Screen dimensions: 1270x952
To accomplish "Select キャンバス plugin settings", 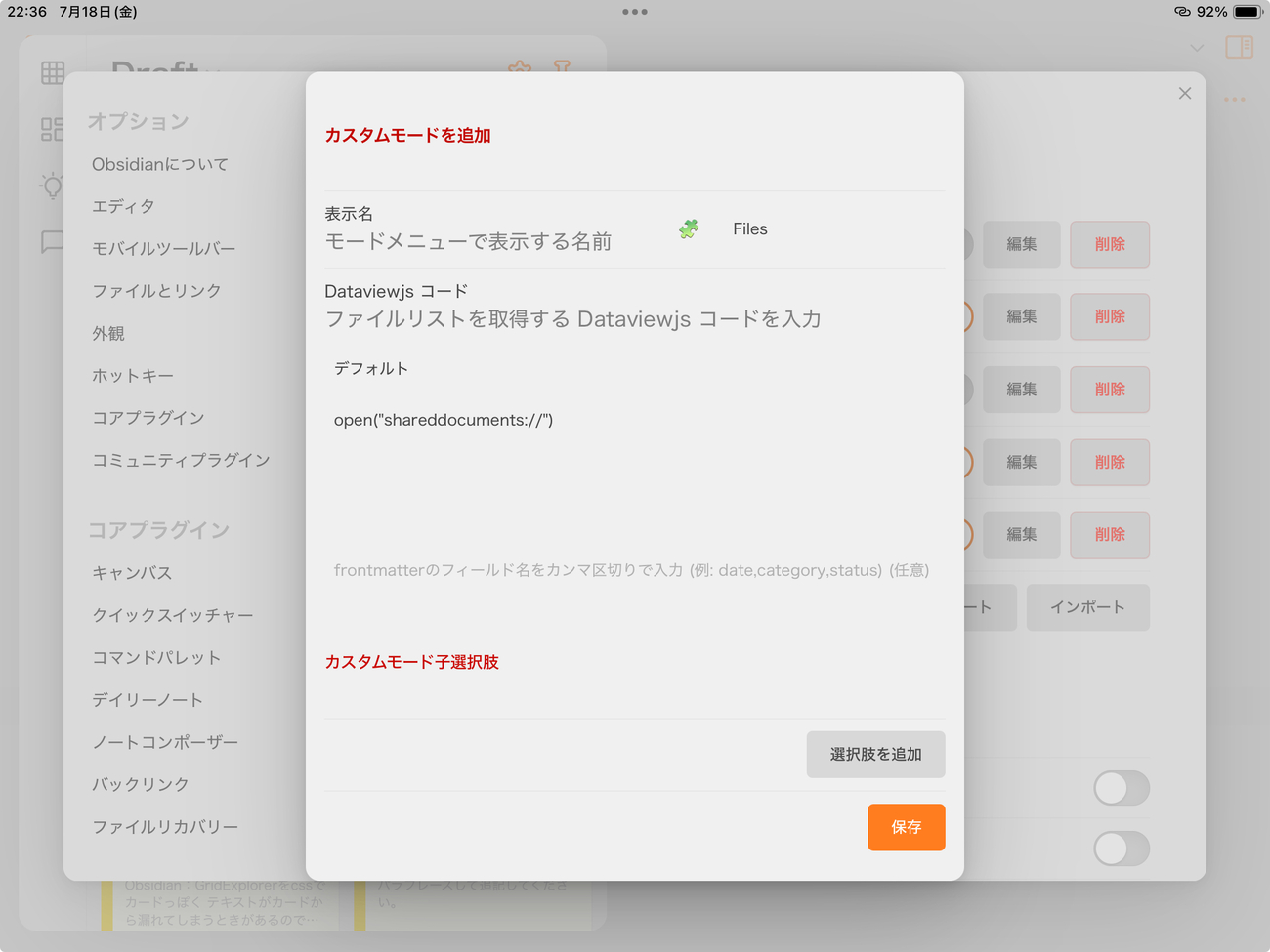I will (132, 573).
